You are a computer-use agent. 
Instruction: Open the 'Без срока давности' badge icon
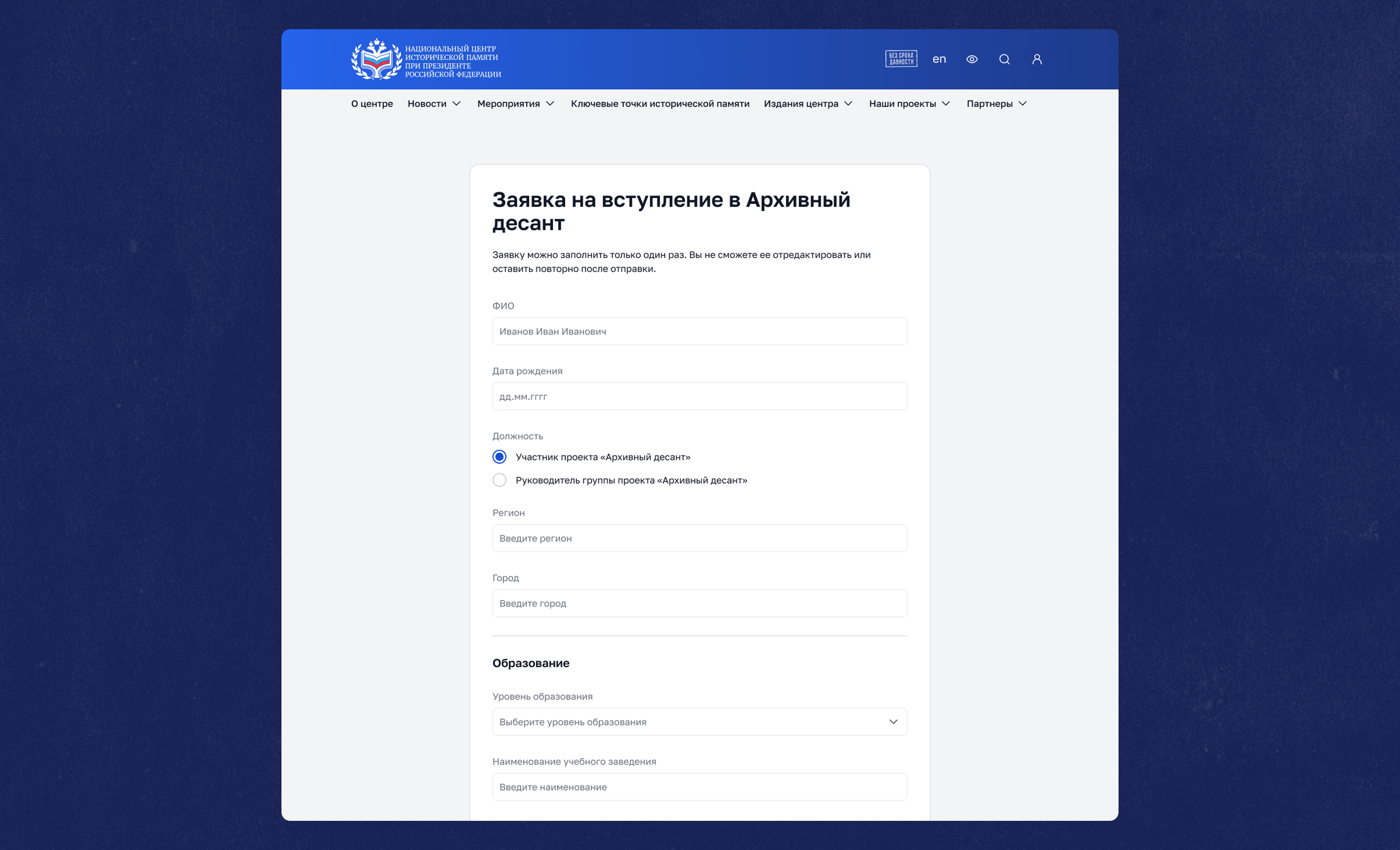click(901, 59)
